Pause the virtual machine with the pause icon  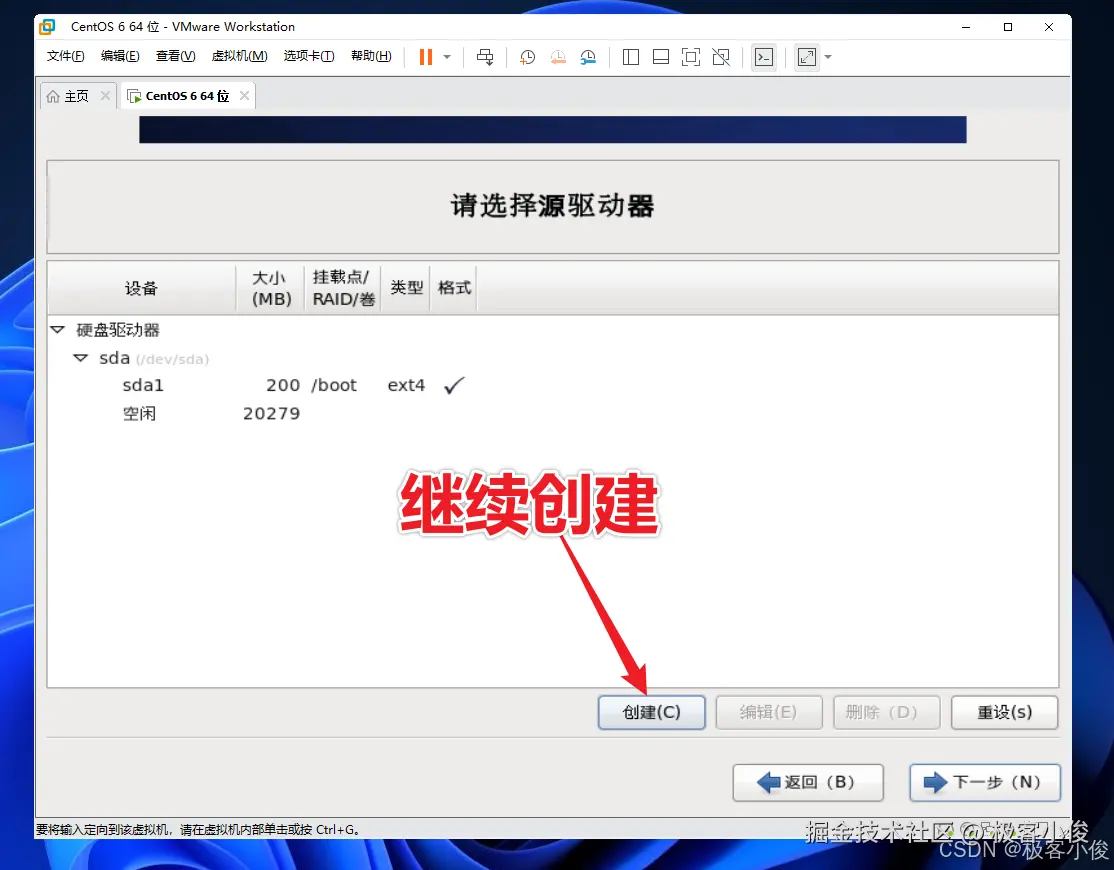(426, 57)
